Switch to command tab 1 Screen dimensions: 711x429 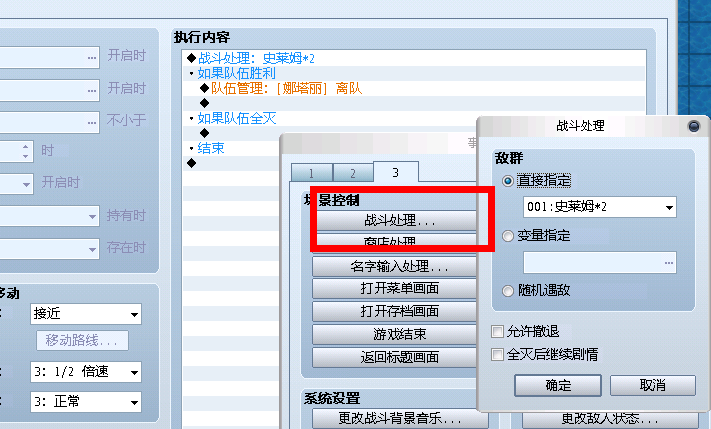point(312,173)
